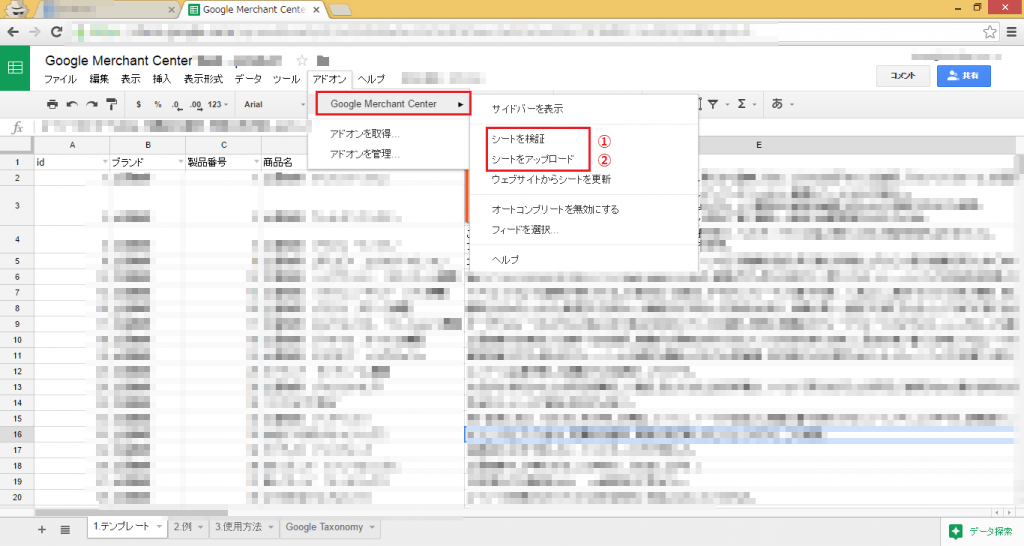Click the horizontal scrollbar

click(131, 513)
